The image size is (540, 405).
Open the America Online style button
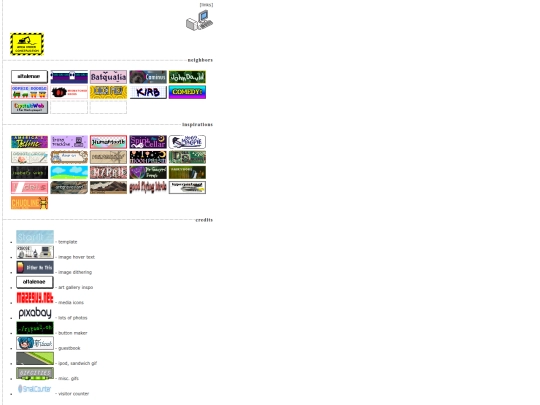[29, 142]
